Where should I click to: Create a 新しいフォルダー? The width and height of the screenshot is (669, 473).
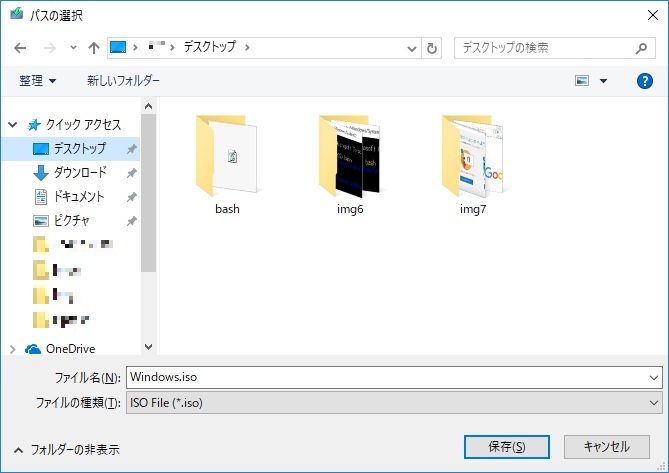pyautogui.click(x=123, y=80)
